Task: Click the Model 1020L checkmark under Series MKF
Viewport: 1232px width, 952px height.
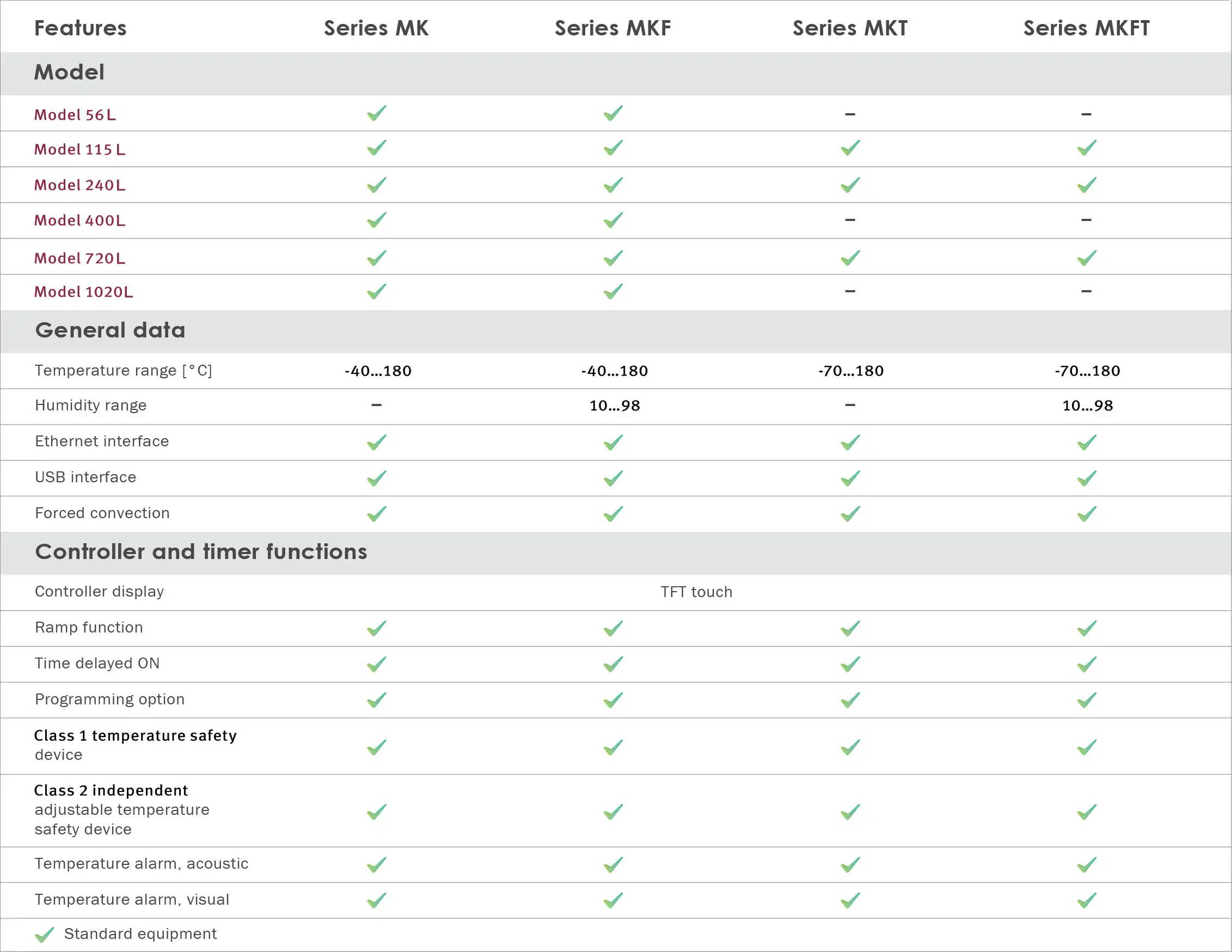Action: coord(613,292)
